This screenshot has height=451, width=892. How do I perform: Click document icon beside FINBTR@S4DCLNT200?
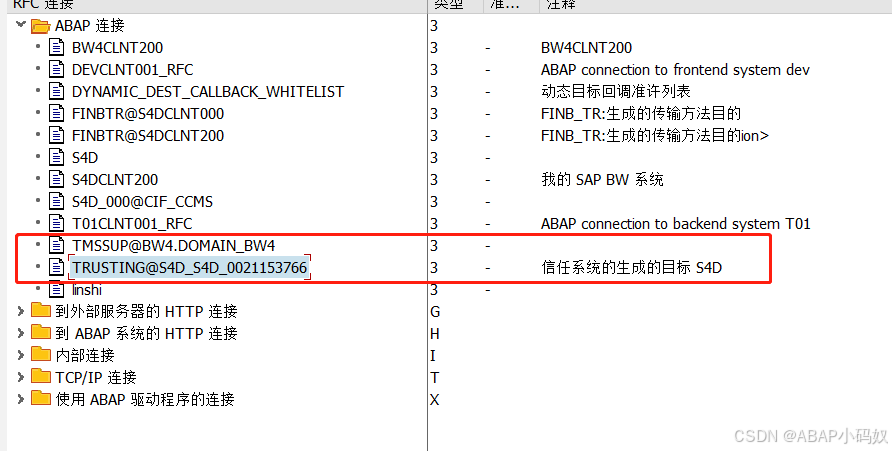56,135
